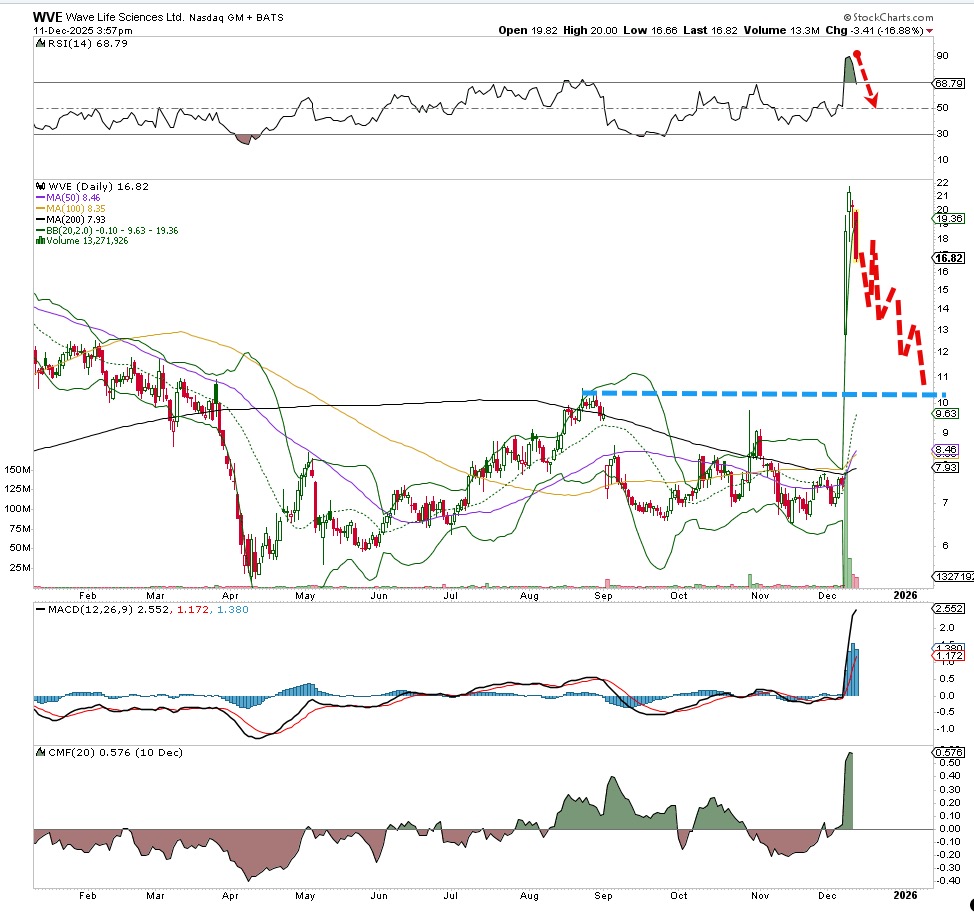Click the 2.552 MACD value axis tag

coord(946,608)
